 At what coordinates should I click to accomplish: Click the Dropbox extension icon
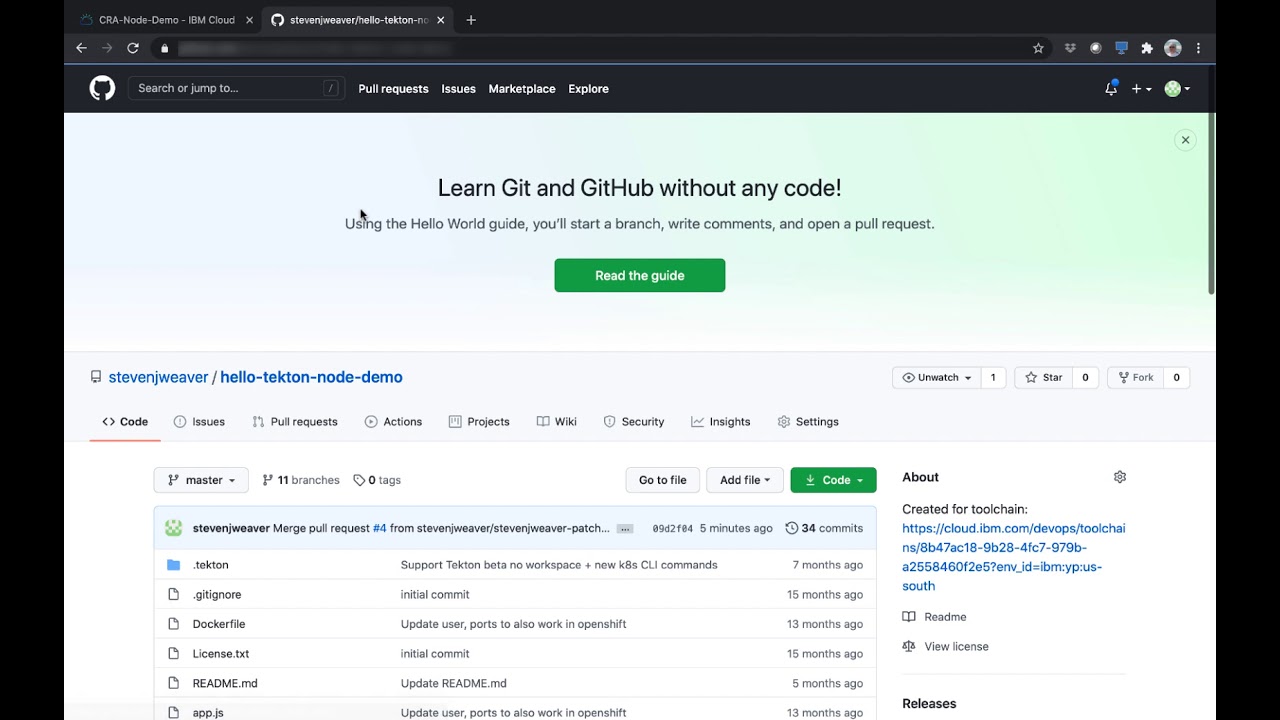1070,48
